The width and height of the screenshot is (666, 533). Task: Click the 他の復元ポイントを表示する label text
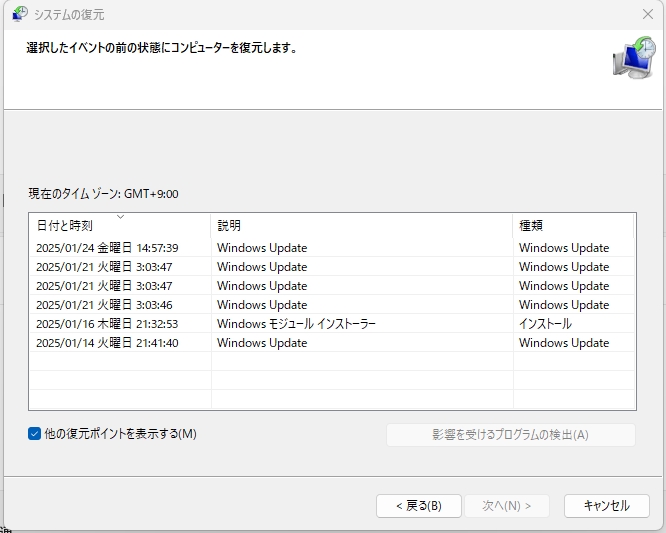(121, 434)
